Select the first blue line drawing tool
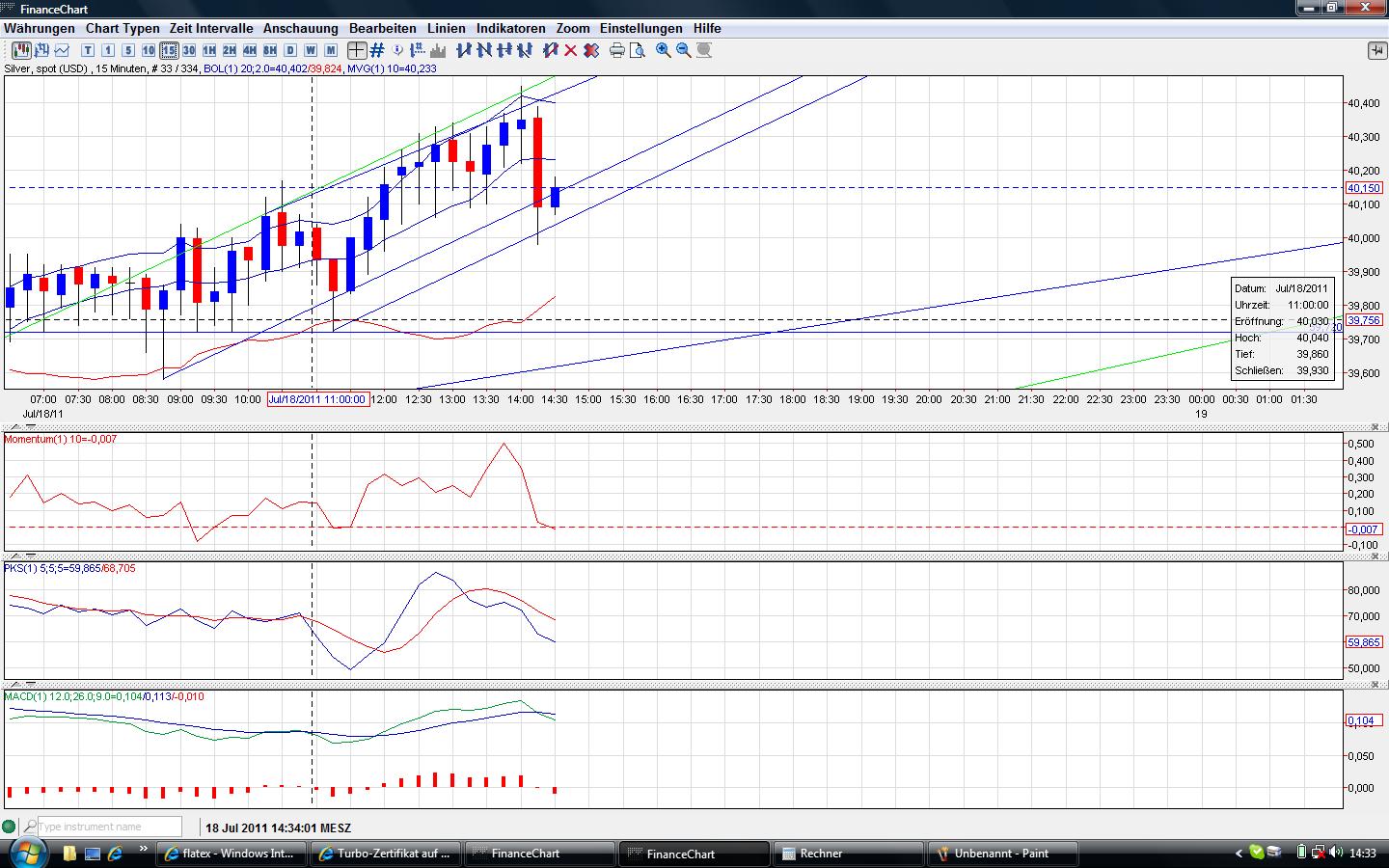This screenshot has width=1389, height=868. [464, 50]
